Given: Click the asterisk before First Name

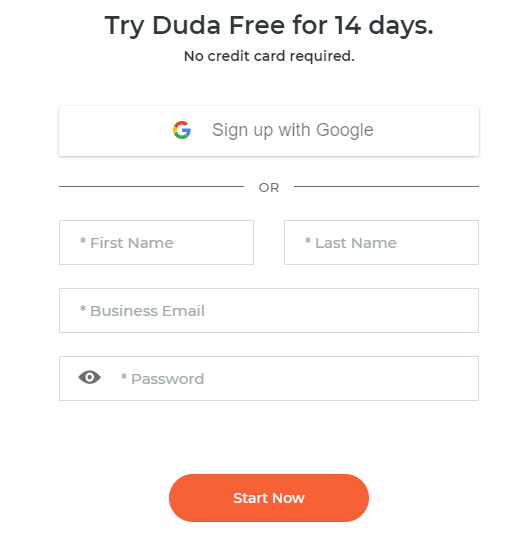Looking at the screenshot, I should pyautogui.click(x=83, y=241).
